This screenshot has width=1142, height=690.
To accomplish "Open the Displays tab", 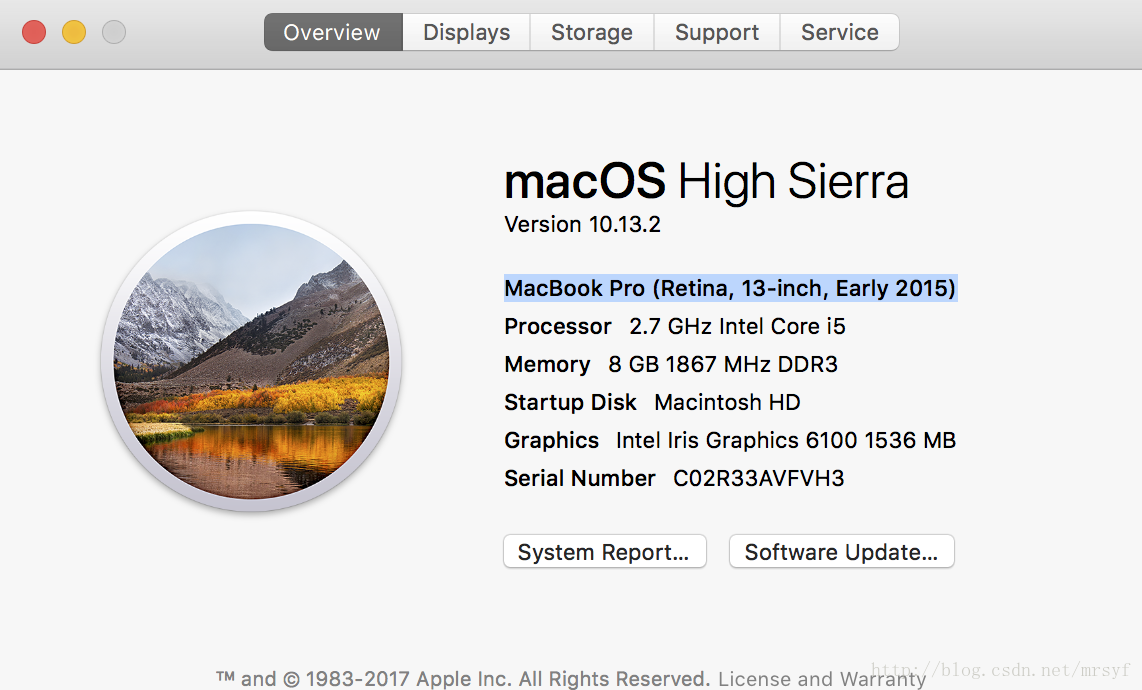I will tap(466, 32).
